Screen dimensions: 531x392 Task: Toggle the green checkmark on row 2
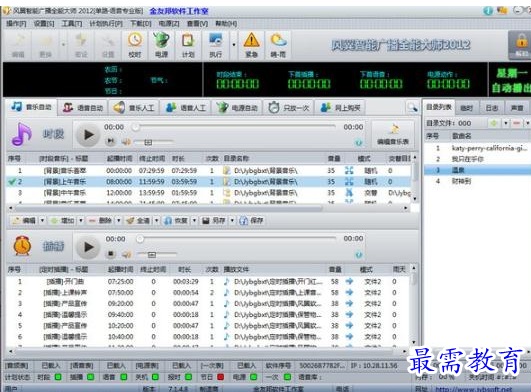pyautogui.click(x=12, y=182)
